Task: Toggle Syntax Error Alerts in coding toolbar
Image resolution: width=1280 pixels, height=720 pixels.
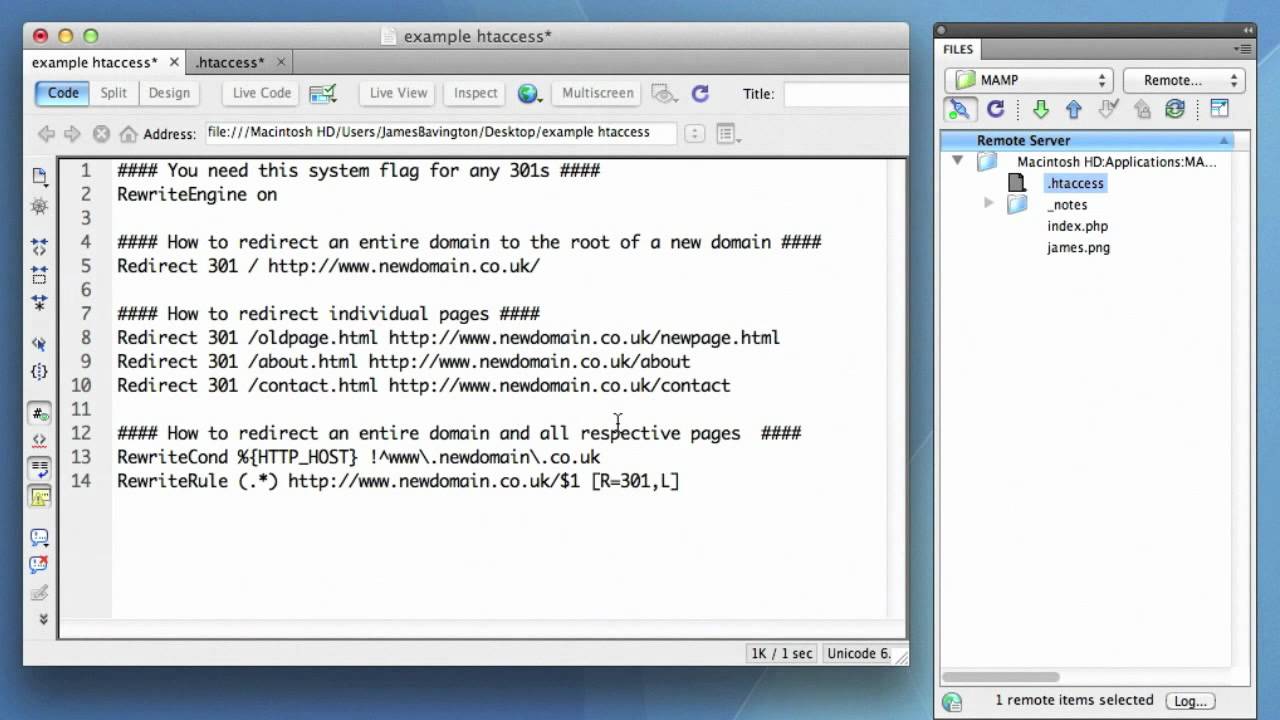Action: coord(39,495)
